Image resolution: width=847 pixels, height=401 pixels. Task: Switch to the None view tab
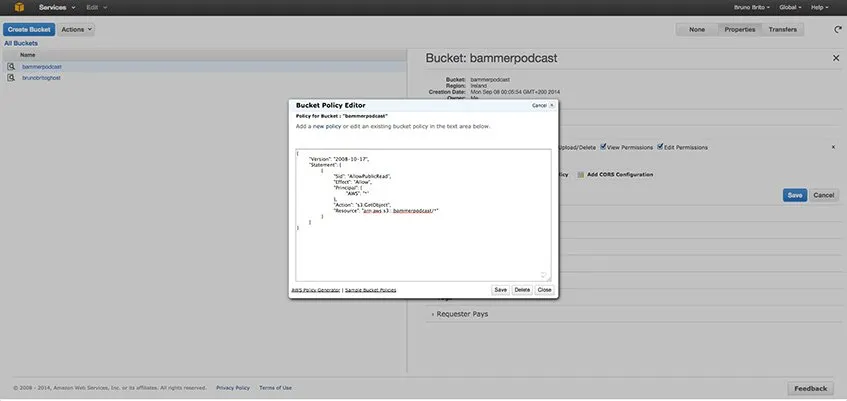pyautogui.click(x=697, y=30)
